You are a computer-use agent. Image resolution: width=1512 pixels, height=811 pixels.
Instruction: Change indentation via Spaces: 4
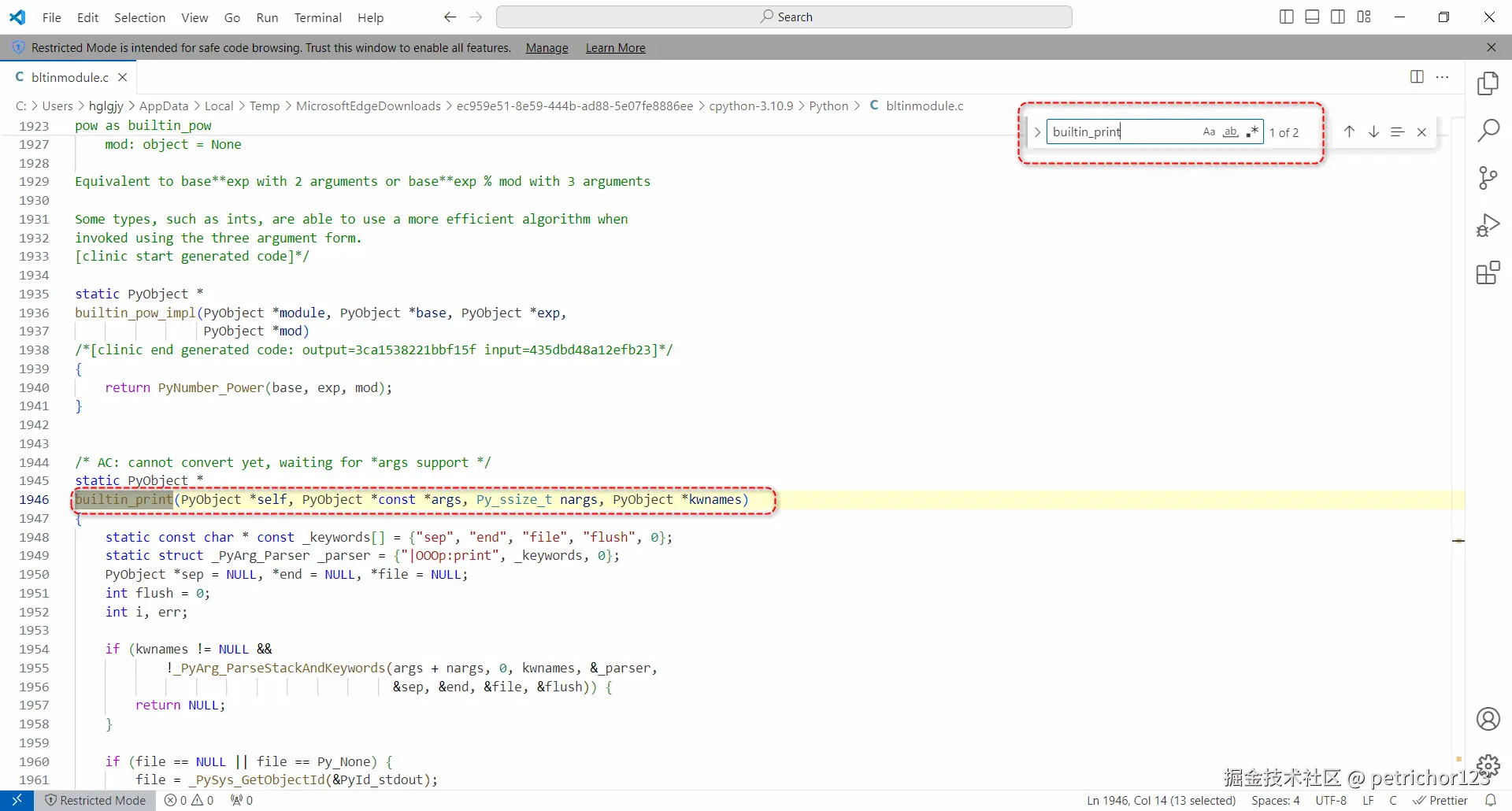coord(1276,800)
